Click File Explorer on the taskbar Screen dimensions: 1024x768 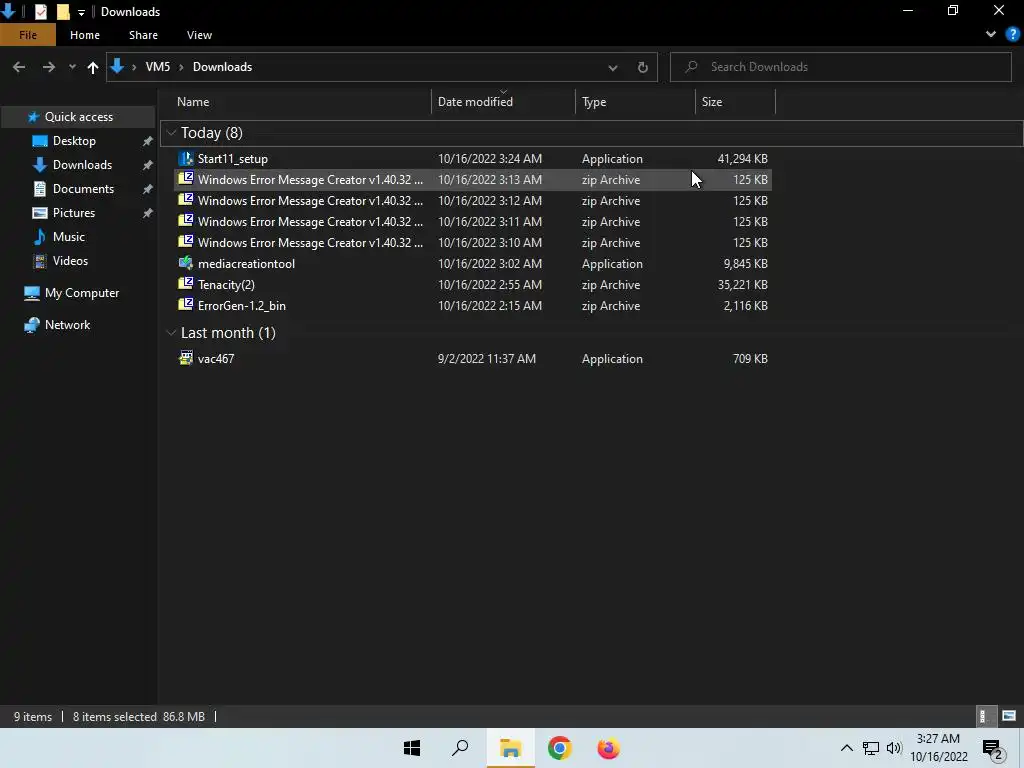click(x=510, y=748)
